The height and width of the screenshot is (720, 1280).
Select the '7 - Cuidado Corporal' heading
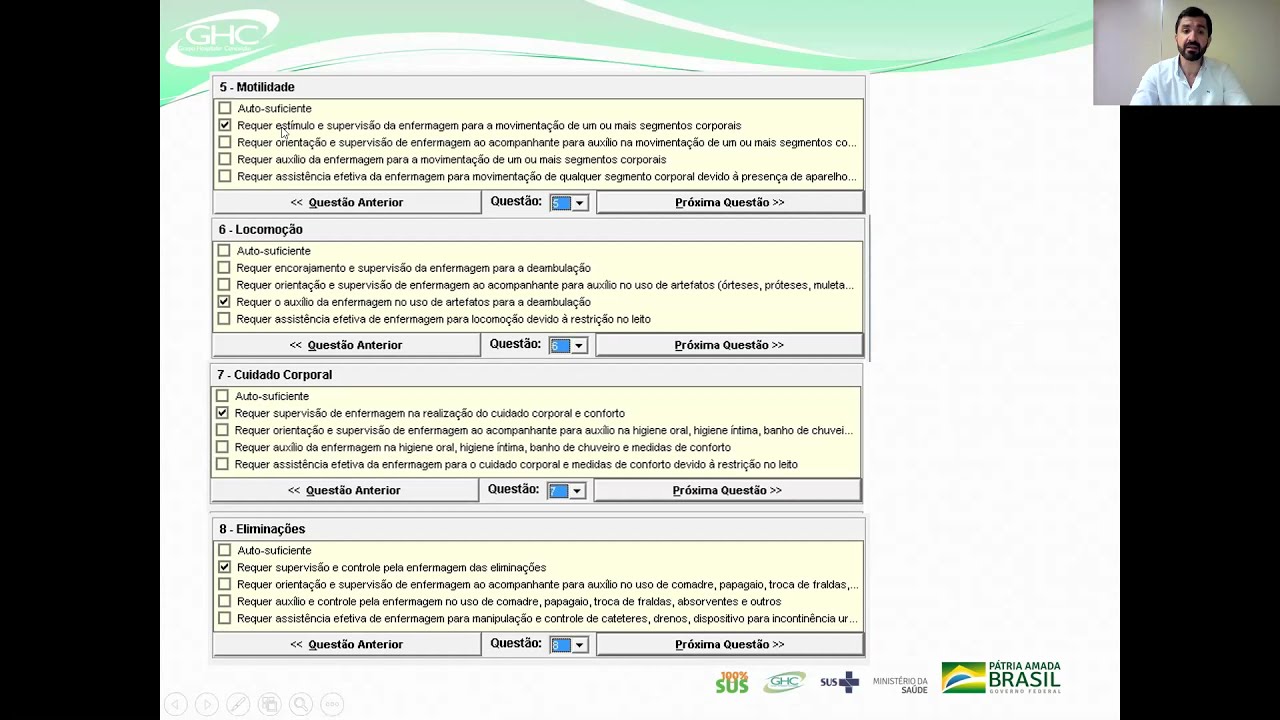(x=274, y=375)
